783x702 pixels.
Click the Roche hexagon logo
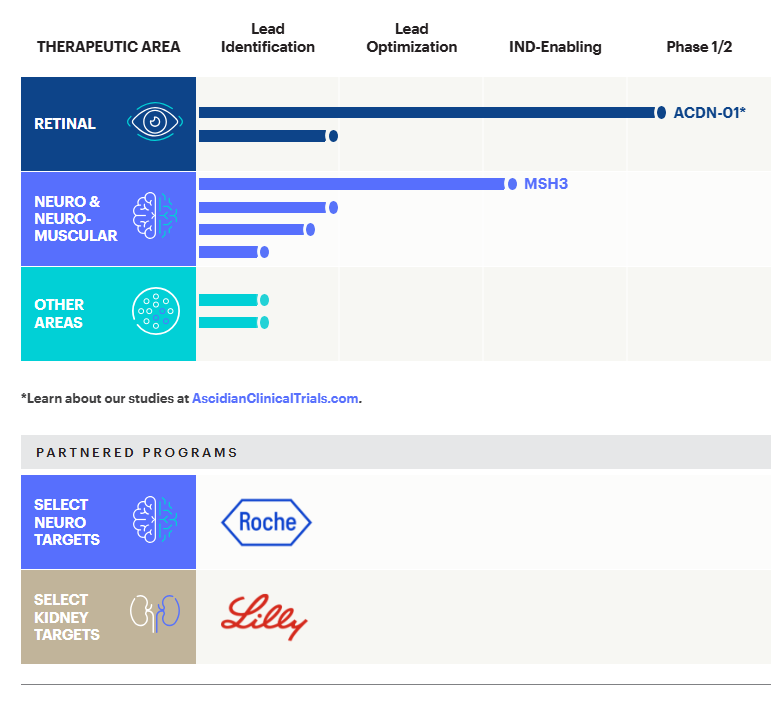click(266, 522)
